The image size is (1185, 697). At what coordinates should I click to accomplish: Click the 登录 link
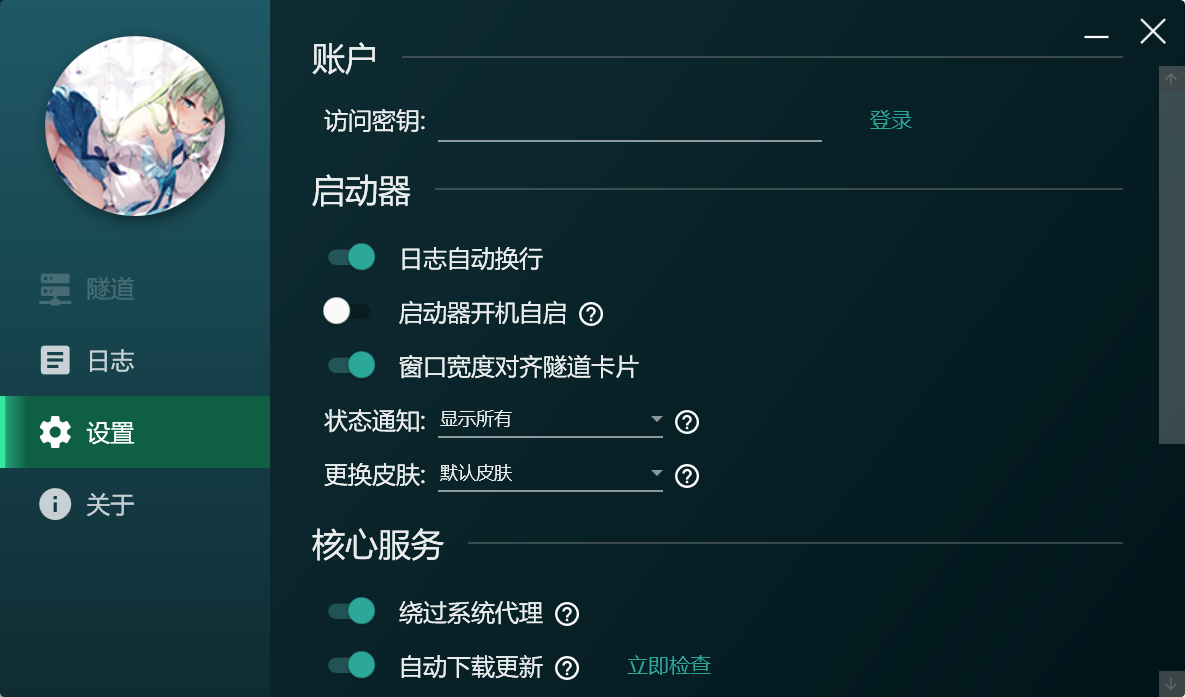click(890, 120)
